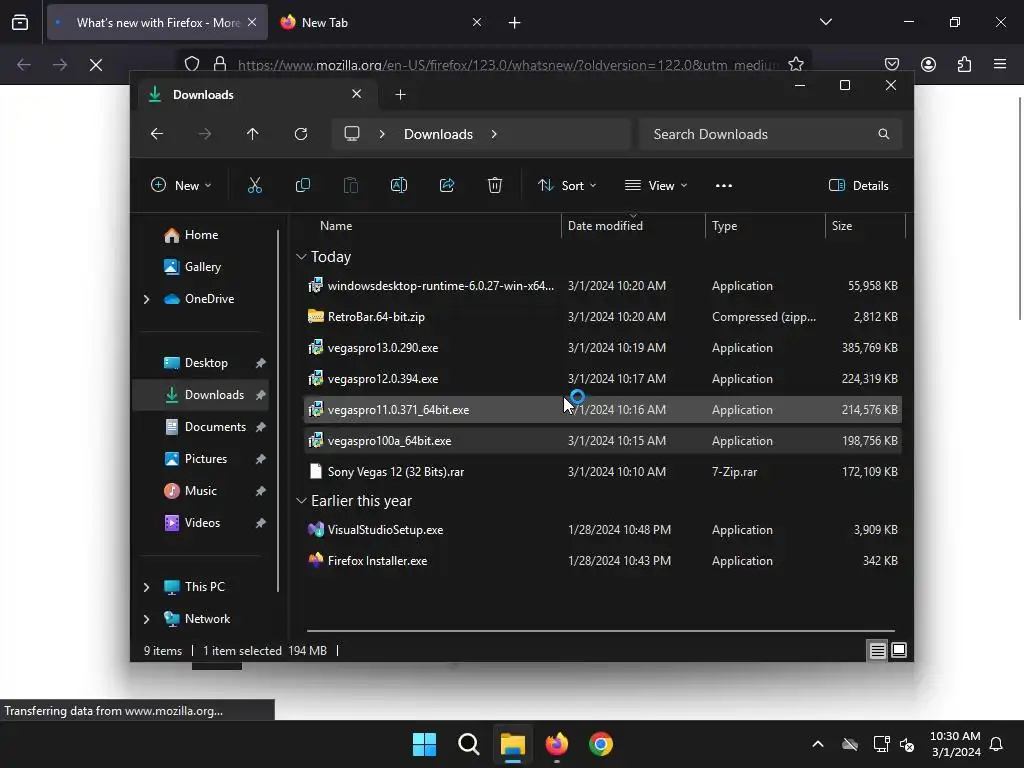Sort by the Name column header

(x=433, y=226)
